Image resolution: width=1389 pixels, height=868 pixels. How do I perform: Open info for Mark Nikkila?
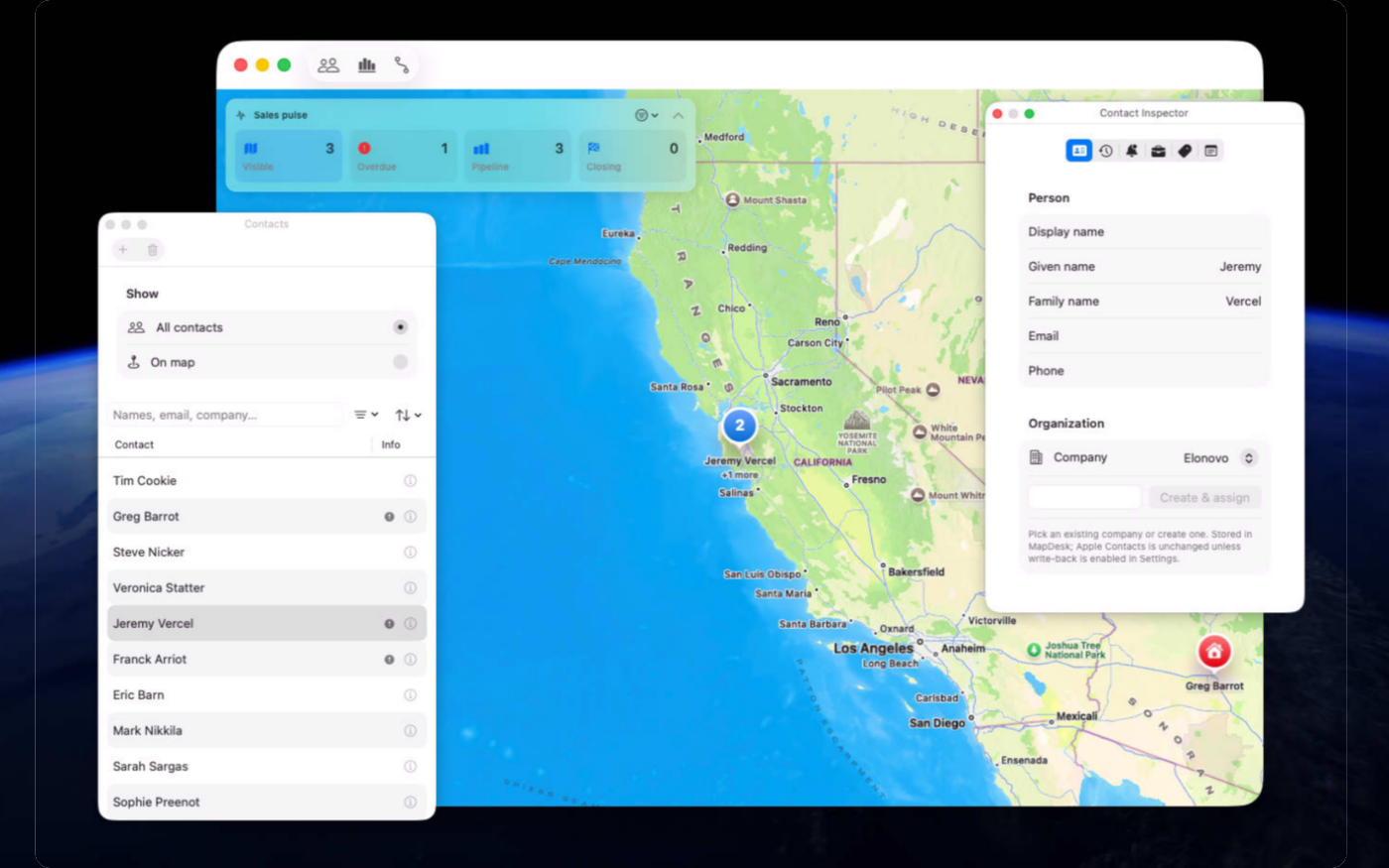[x=410, y=731]
